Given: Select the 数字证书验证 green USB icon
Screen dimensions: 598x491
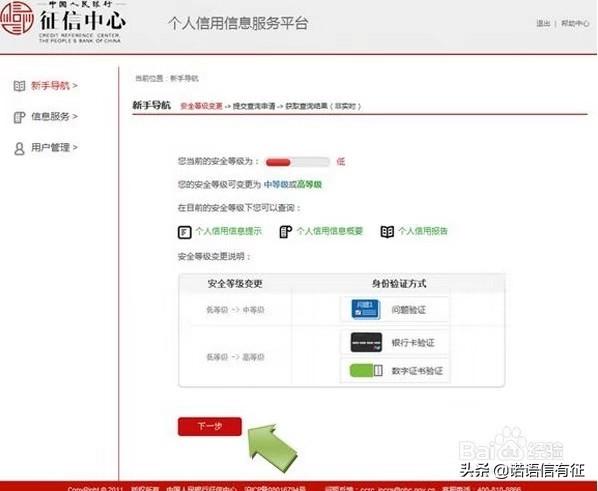Looking at the screenshot, I should [x=366, y=370].
